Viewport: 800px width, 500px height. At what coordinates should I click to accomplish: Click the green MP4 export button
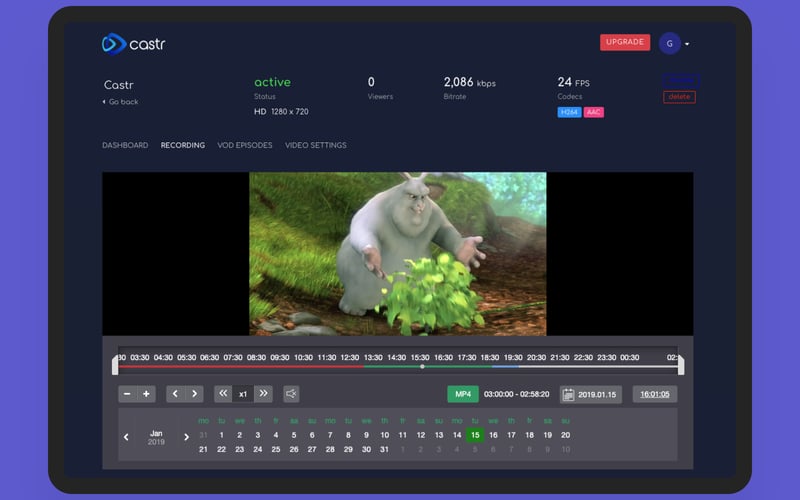463,394
